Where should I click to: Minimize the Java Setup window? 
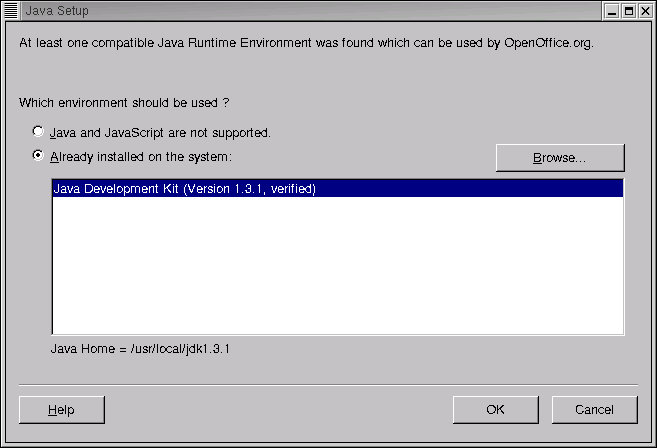(612, 10)
